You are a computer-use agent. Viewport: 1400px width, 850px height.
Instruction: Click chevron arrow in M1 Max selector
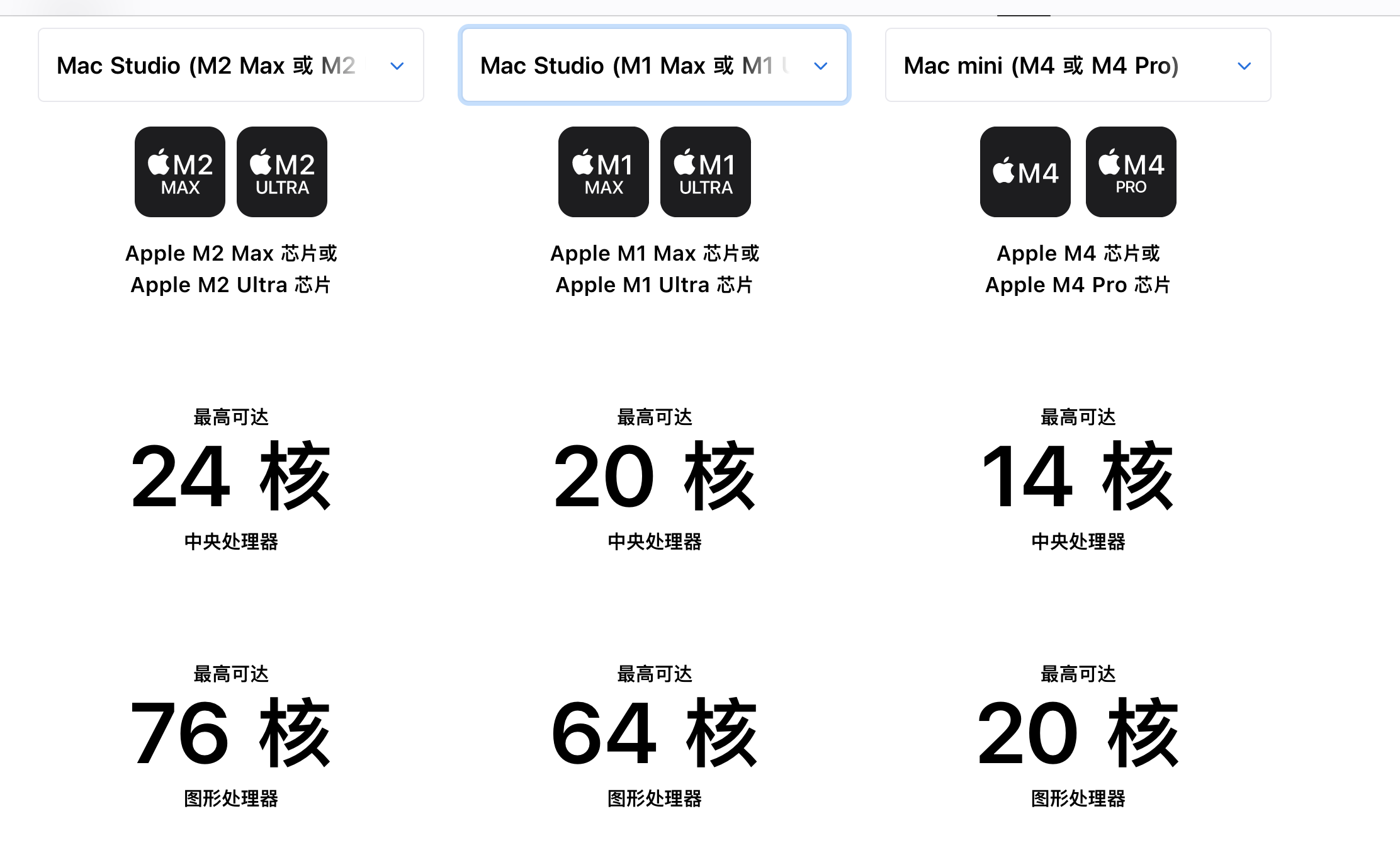[820, 66]
